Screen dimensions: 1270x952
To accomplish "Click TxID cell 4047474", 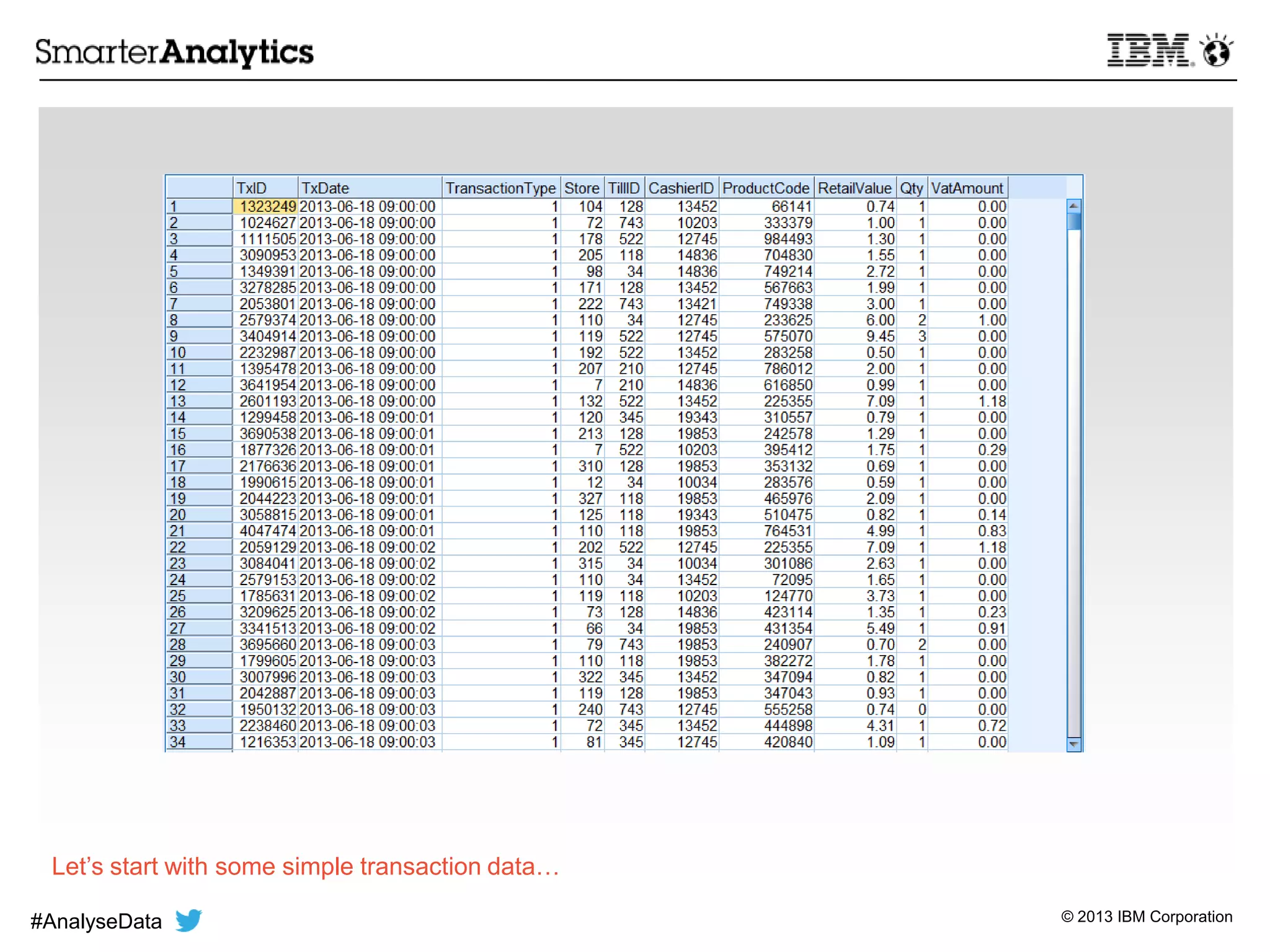I will tap(266, 531).
